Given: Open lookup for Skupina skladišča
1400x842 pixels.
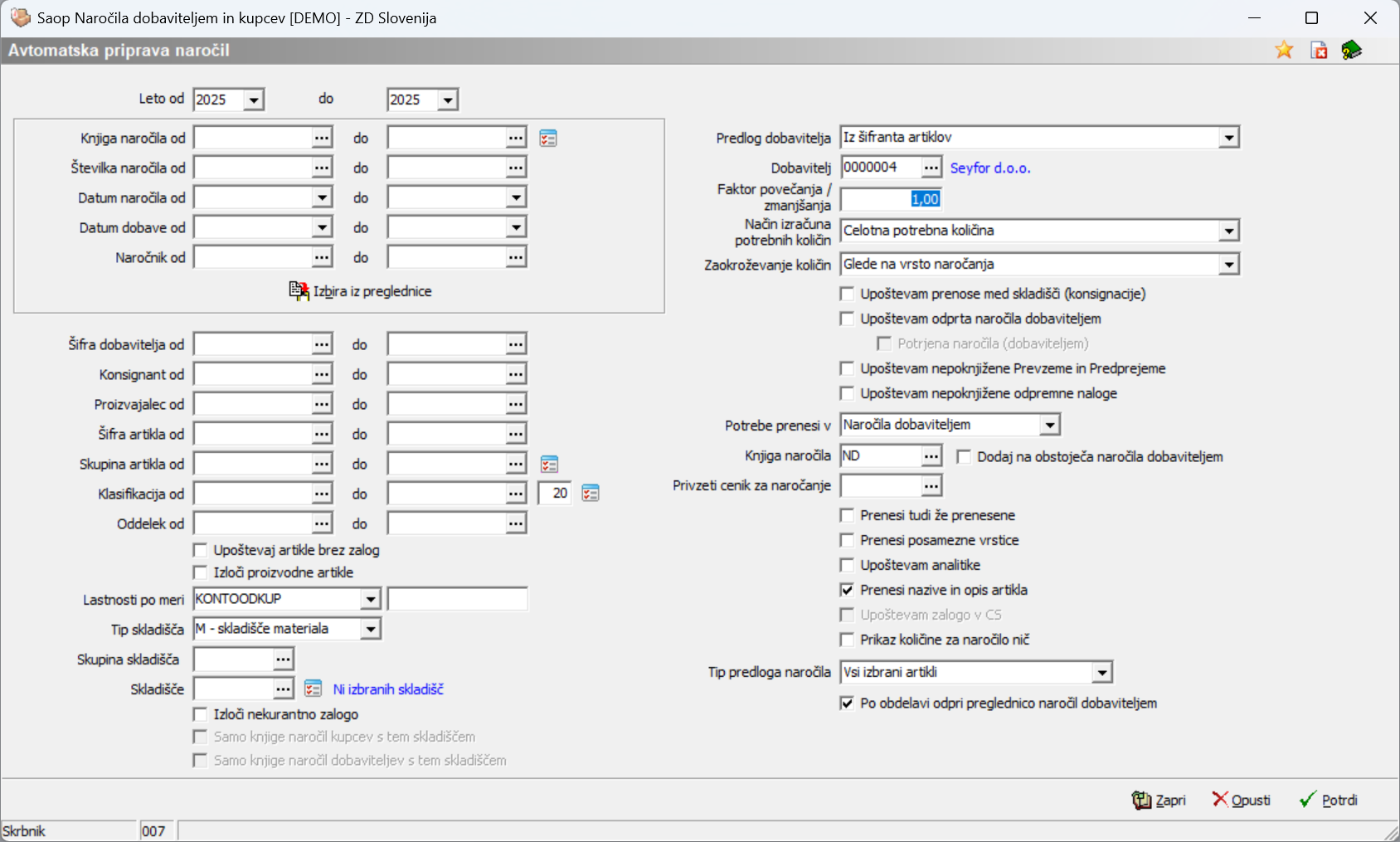Looking at the screenshot, I should 284,659.
